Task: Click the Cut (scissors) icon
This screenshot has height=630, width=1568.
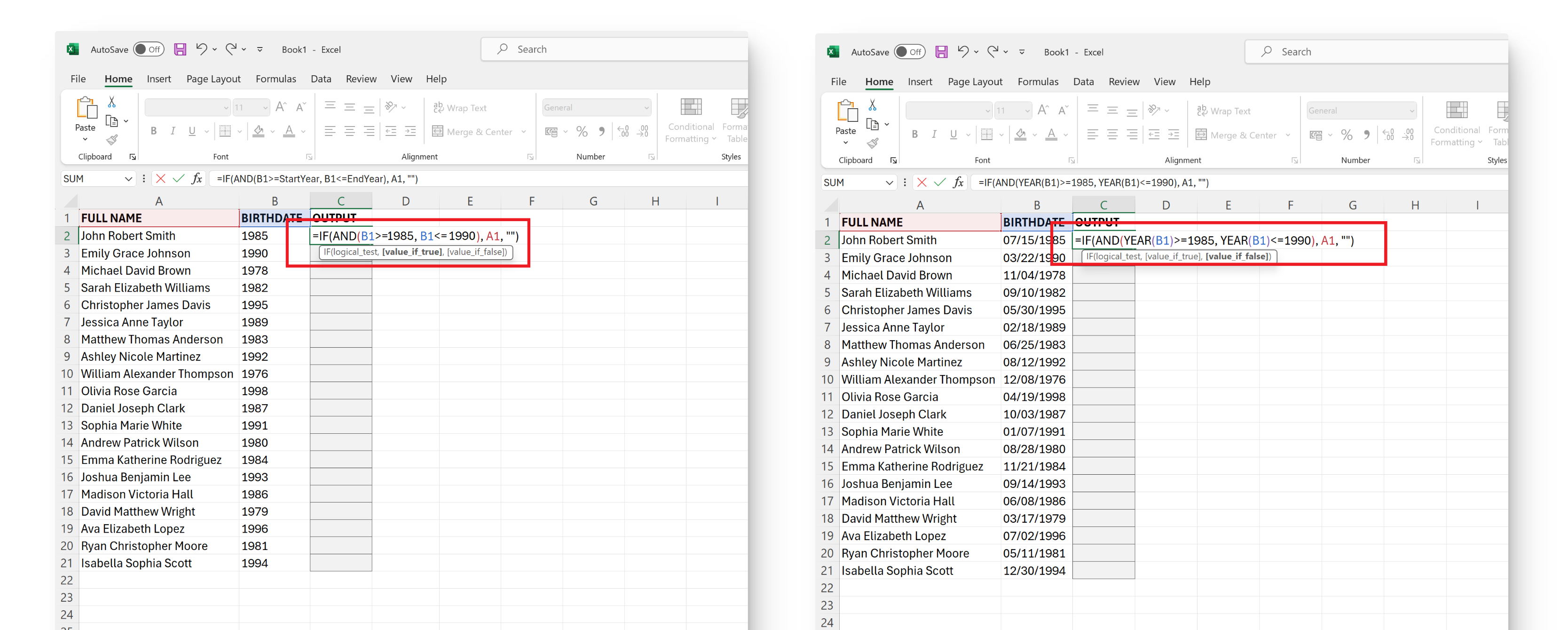Action: 111,101
